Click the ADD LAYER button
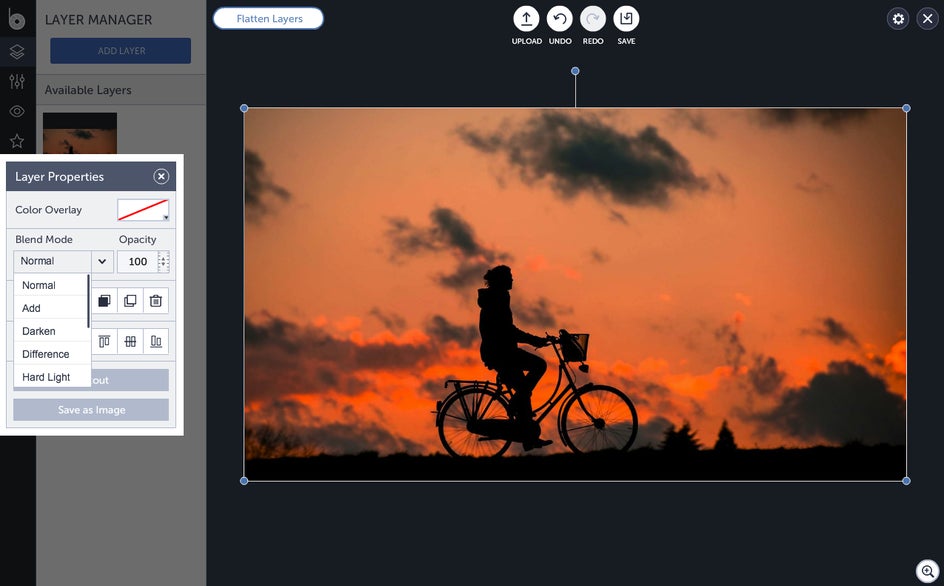944x586 pixels. click(120, 51)
